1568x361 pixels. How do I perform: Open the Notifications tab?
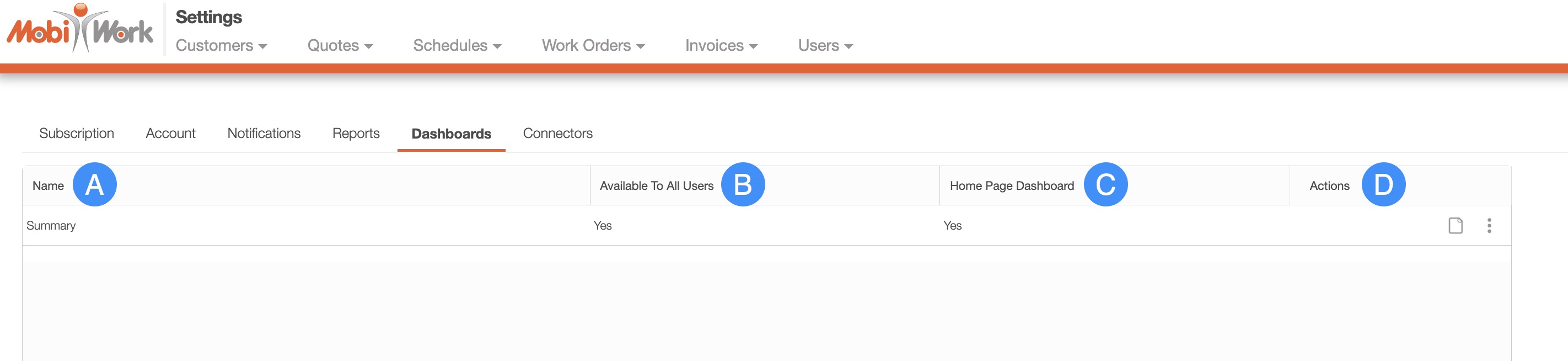[x=264, y=134]
